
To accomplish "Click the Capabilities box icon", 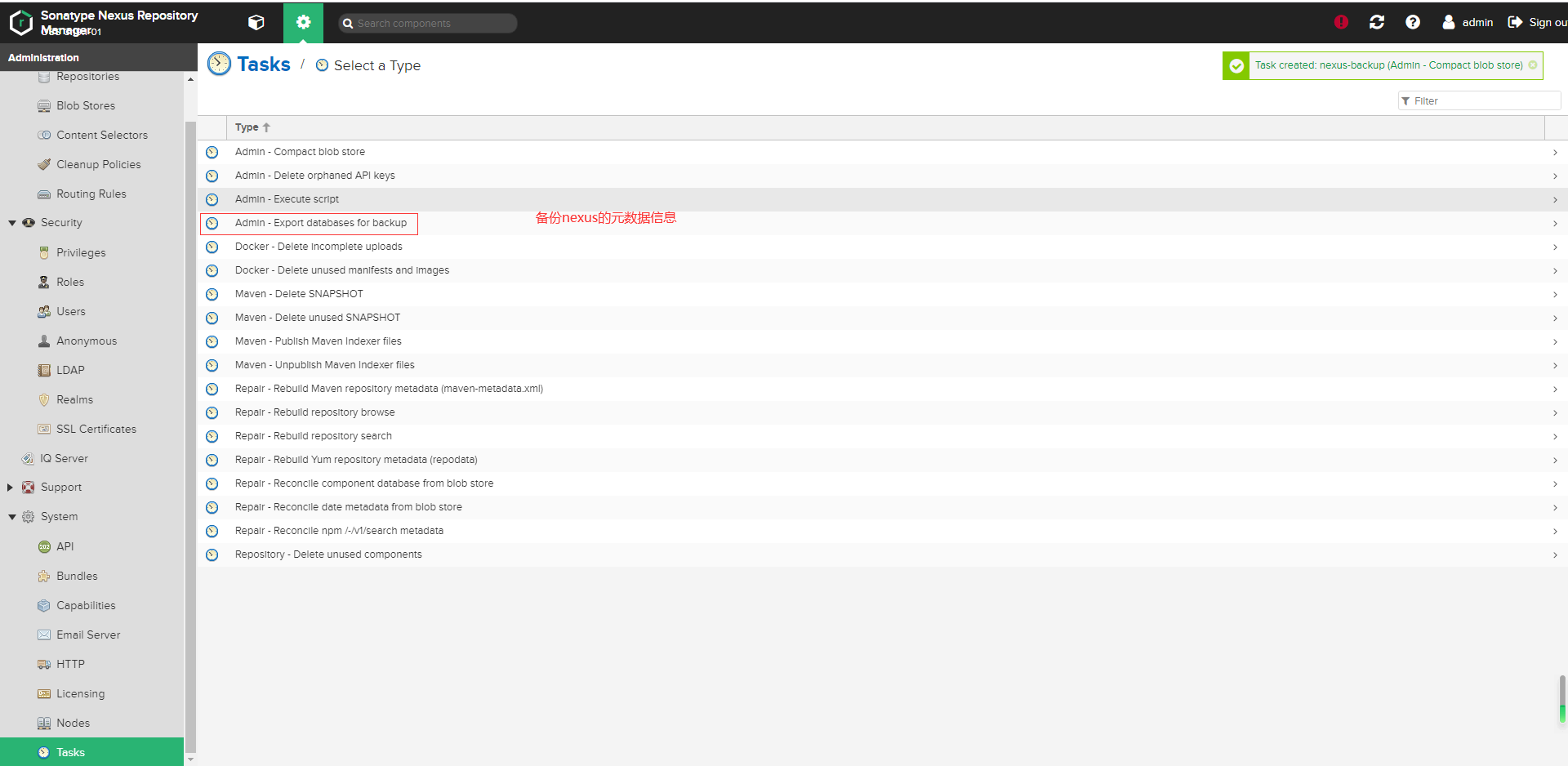I will [44, 606].
